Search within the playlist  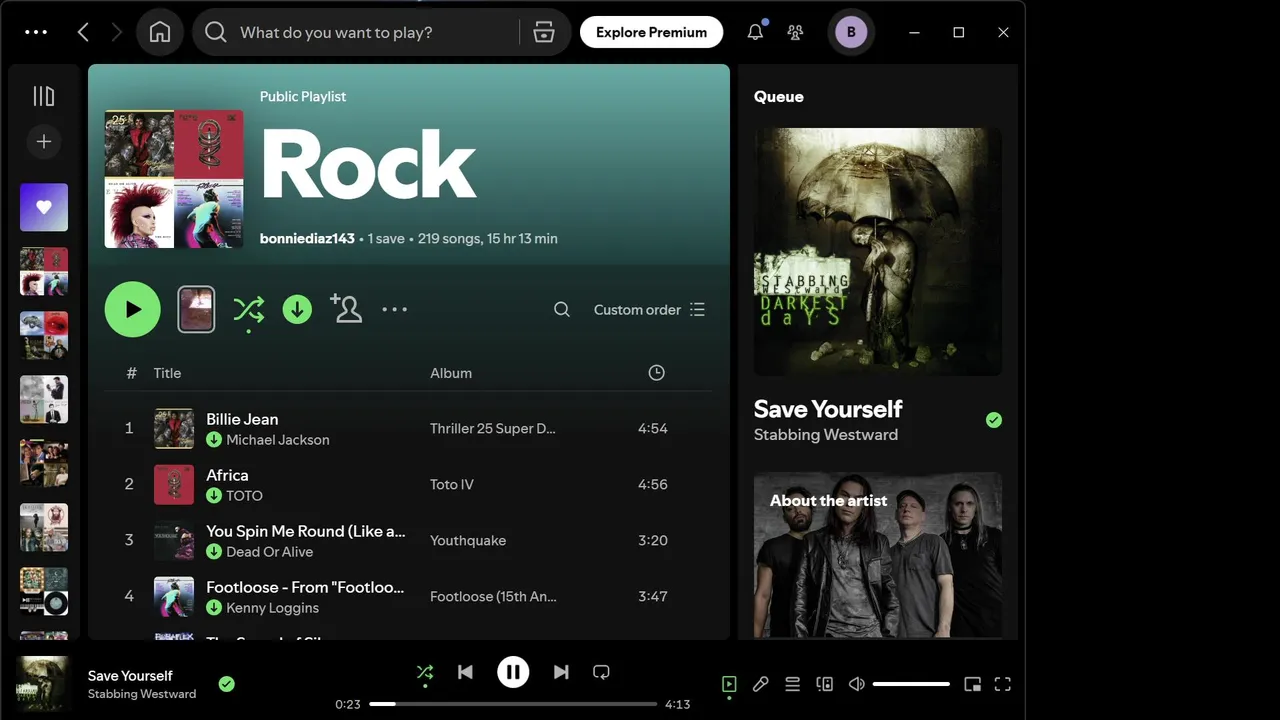(x=562, y=310)
